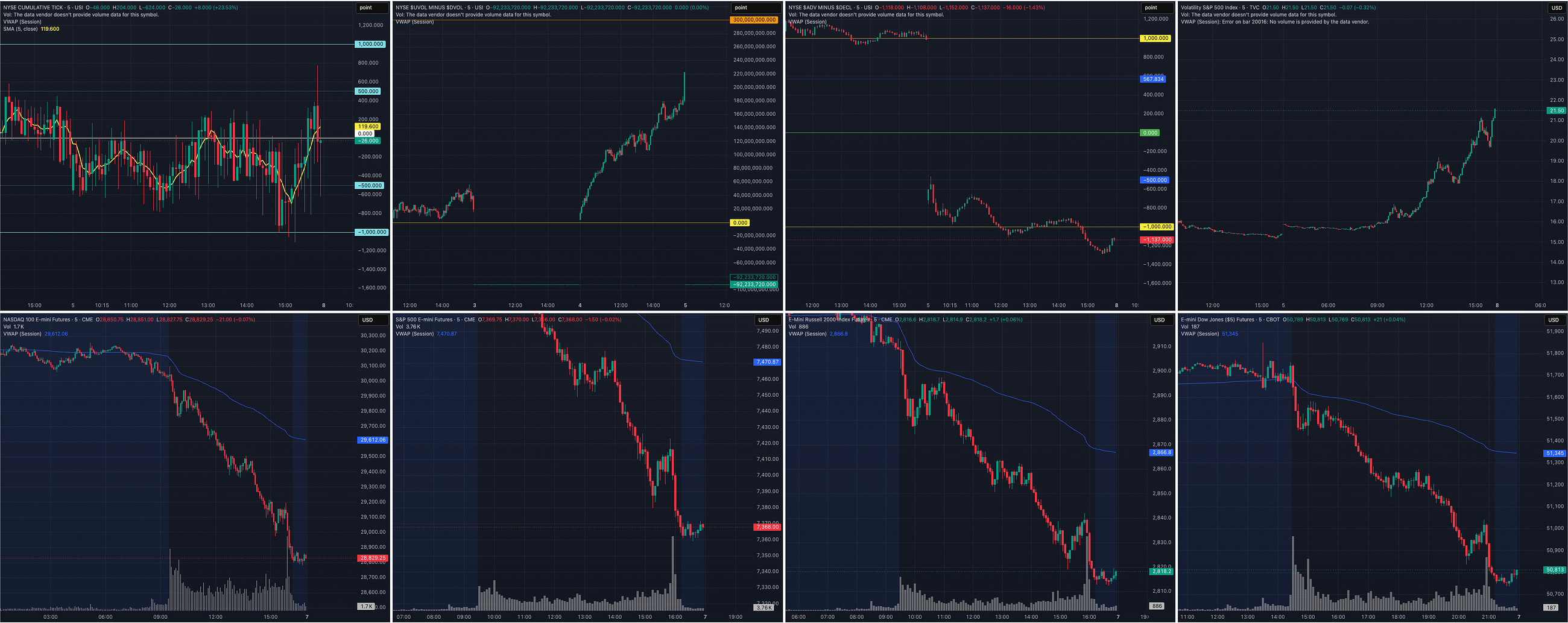
Task: Click the green -26.000 last price label
Action: (368, 141)
